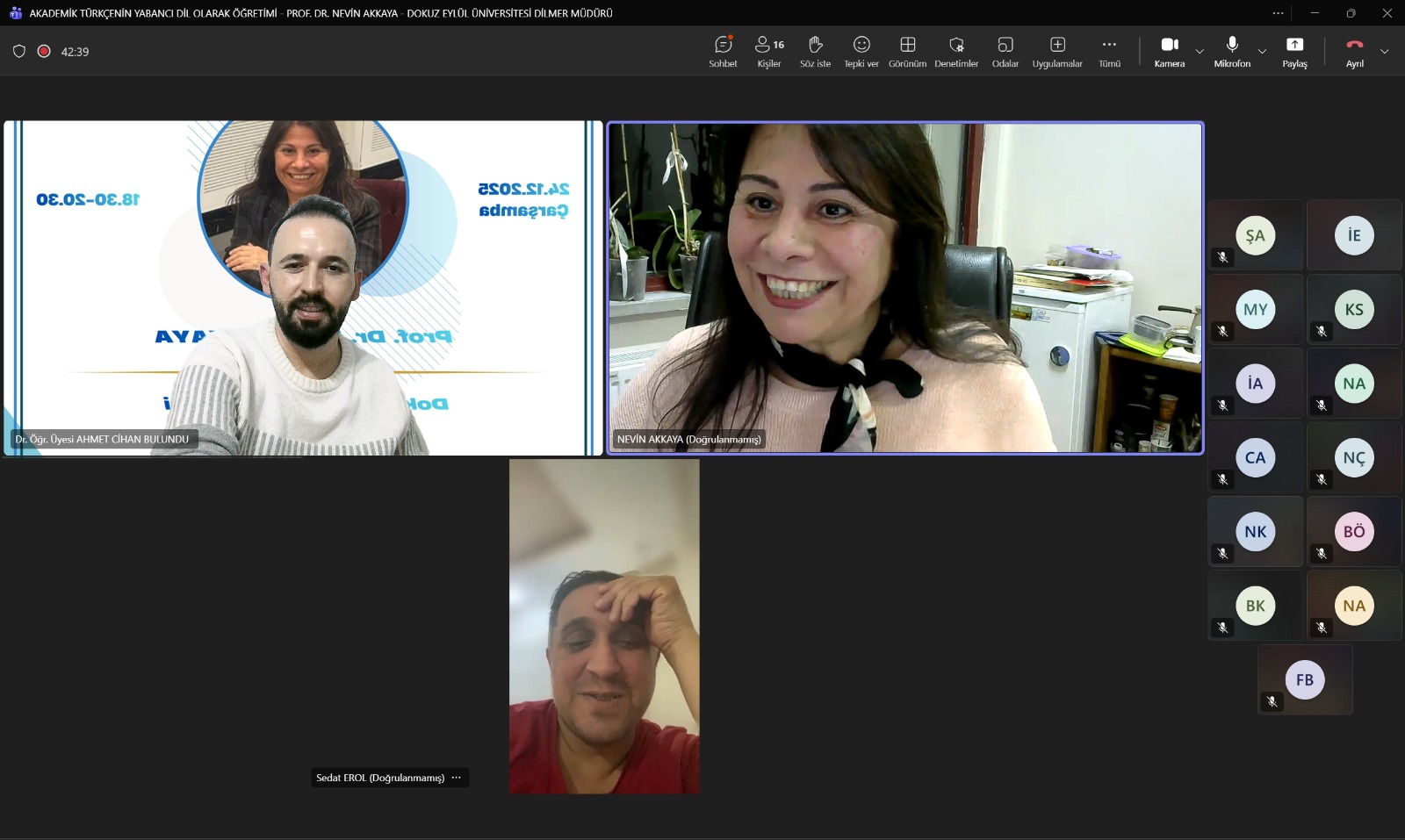
Task: Expand camera options dropdown arrow
Action: click(x=1200, y=52)
